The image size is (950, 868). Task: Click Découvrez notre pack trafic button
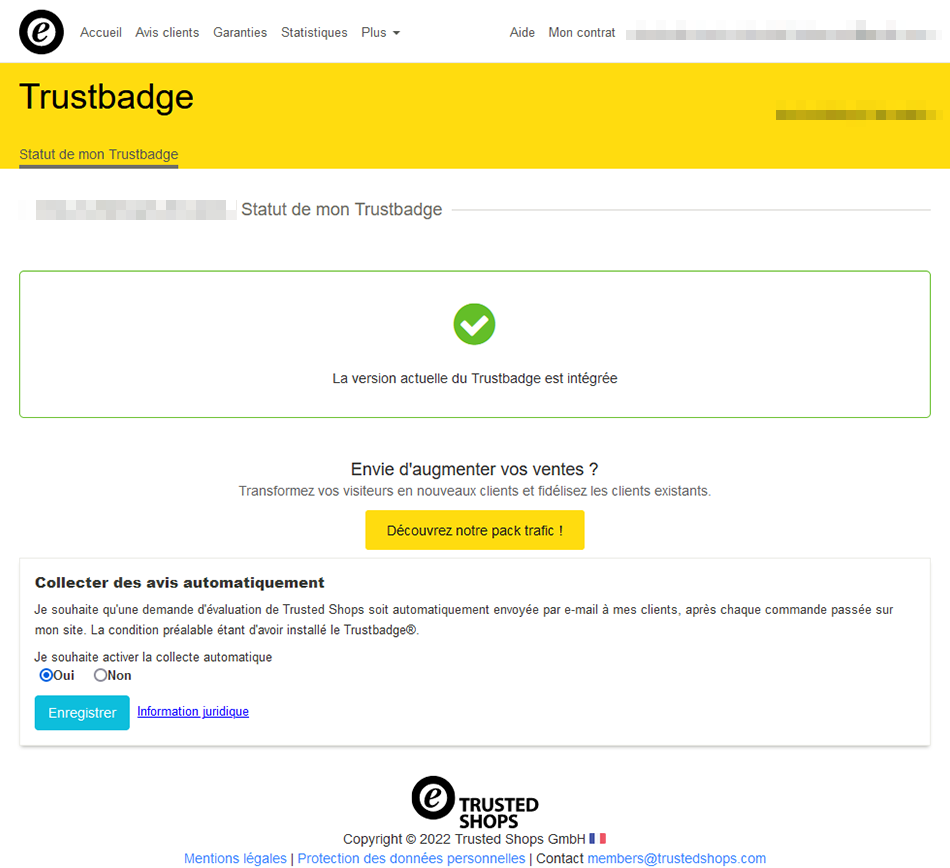(x=475, y=530)
